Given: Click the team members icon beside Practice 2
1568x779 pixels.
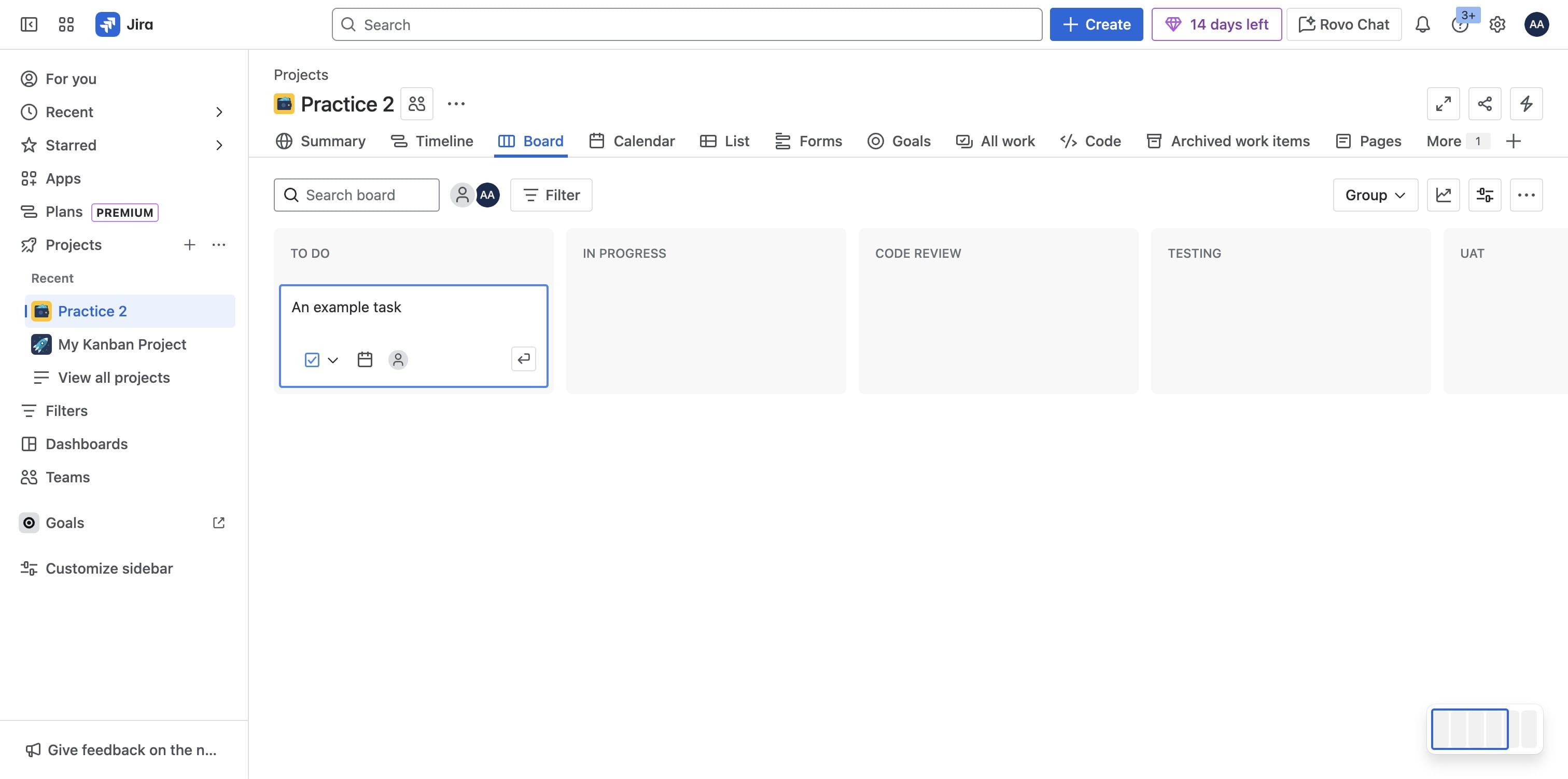Looking at the screenshot, I should click(x=417, y=104).
